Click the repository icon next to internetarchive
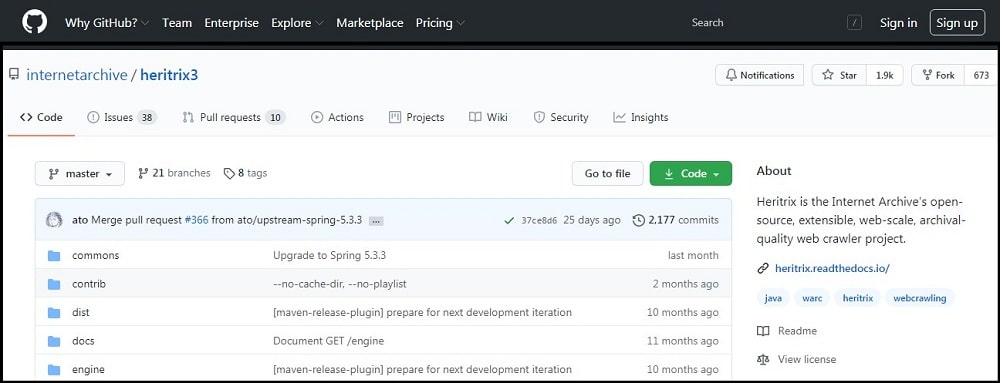Screen dimensions: 1000x383 [x=13, y=75]
